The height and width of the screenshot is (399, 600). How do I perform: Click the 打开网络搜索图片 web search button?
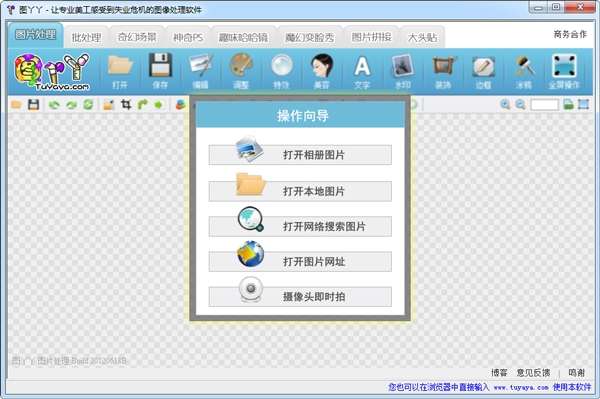click(x=300, y=226)
